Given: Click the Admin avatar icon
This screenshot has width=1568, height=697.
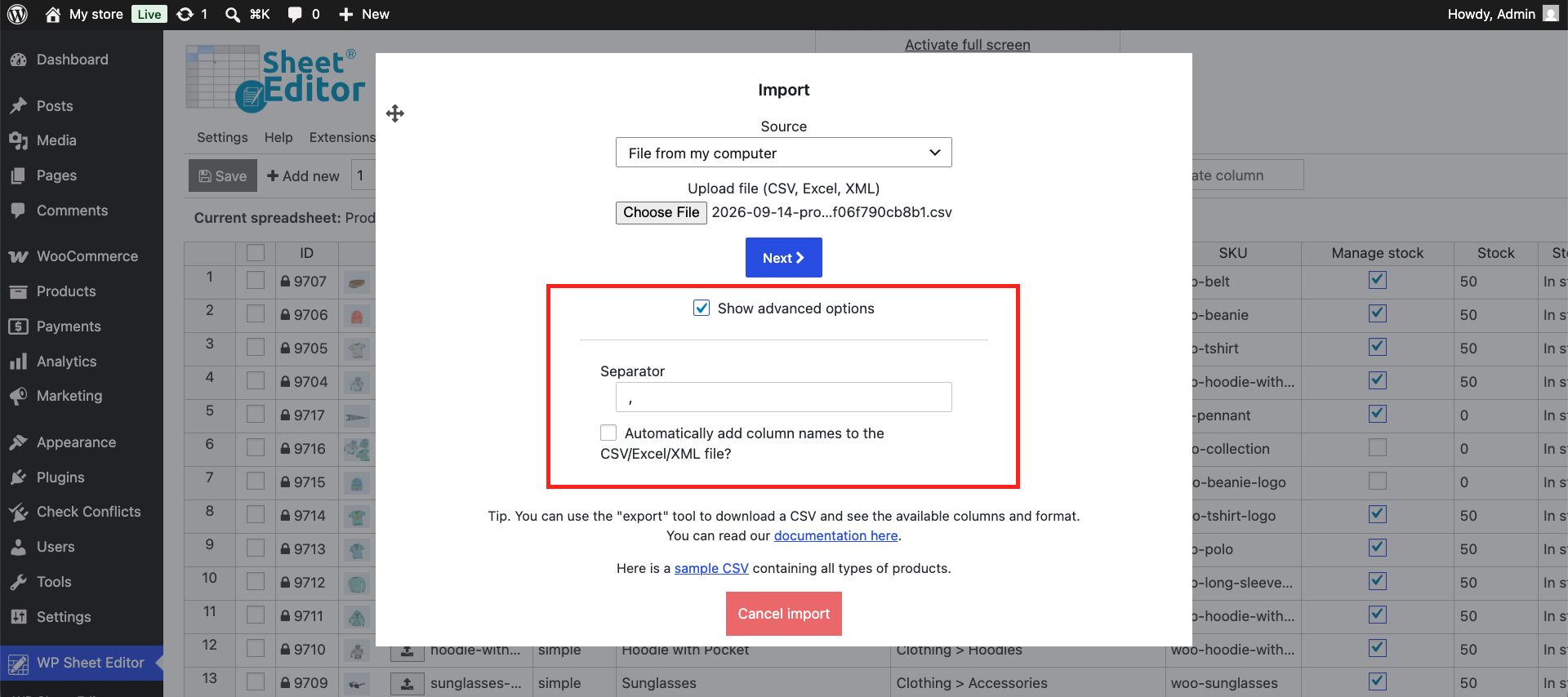Looking at the screenshot, I should click(x=1550, y=14).
